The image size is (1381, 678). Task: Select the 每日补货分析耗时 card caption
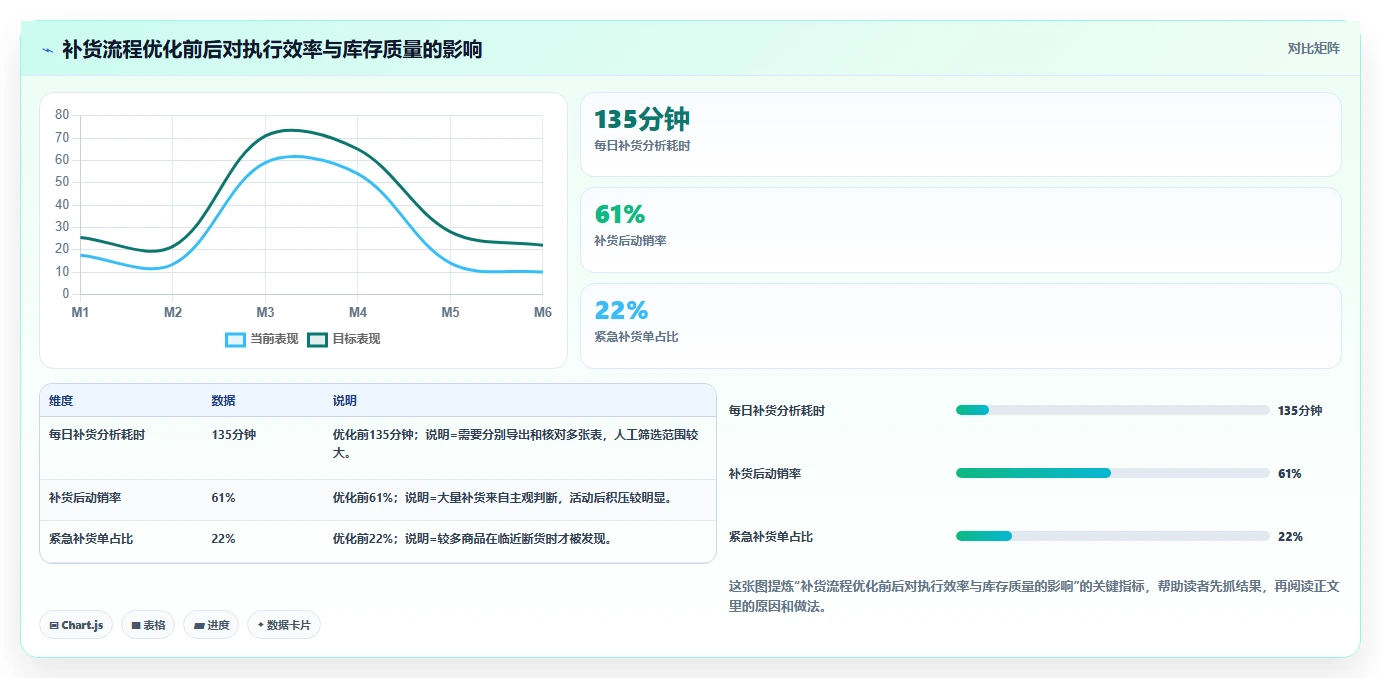(x=642, y=145)
